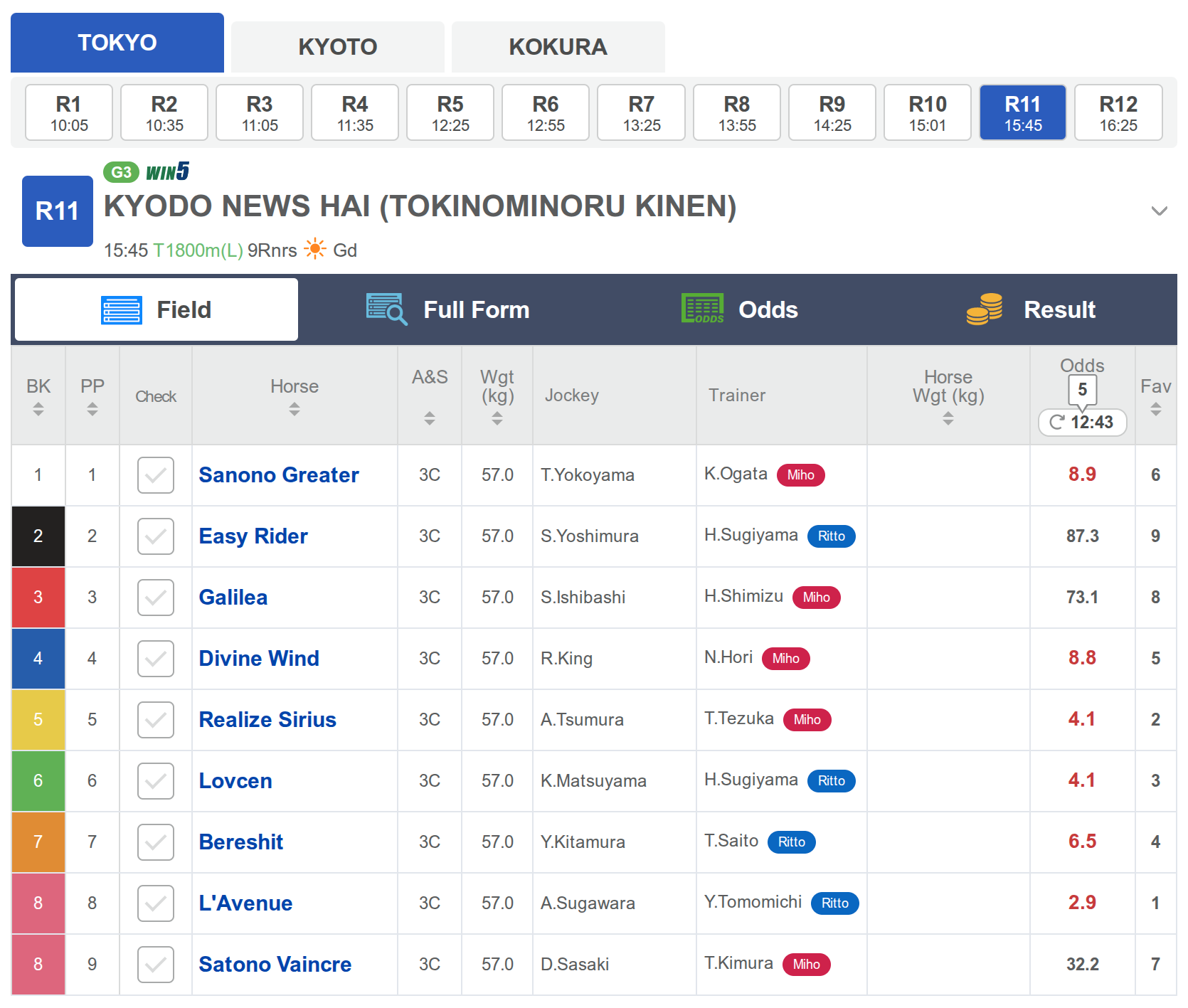Viewport: 1188px width, 1008px height.
Task: Check the box for Sanono Greater
Action: click(x=156, y=475)
